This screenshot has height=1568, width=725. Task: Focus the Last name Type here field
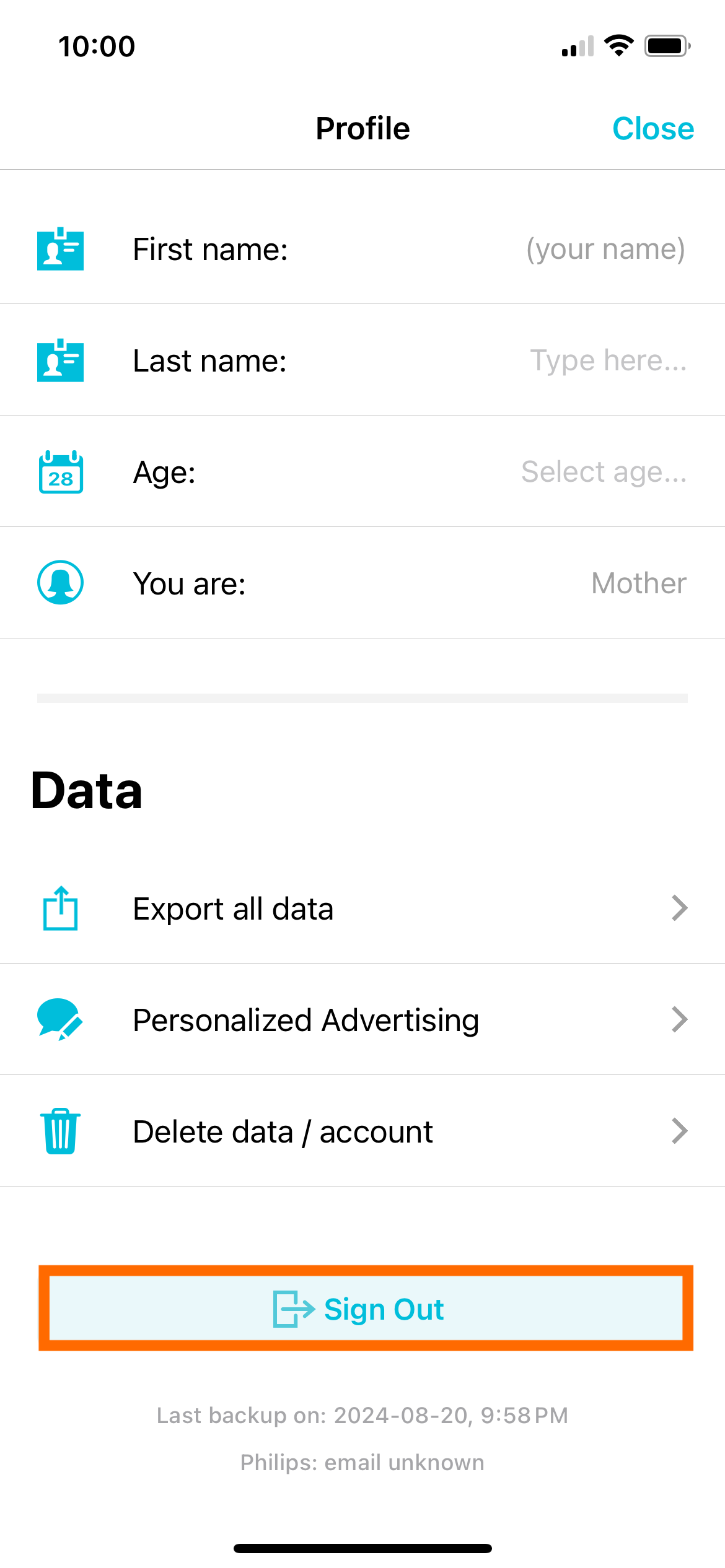point(609,360)
